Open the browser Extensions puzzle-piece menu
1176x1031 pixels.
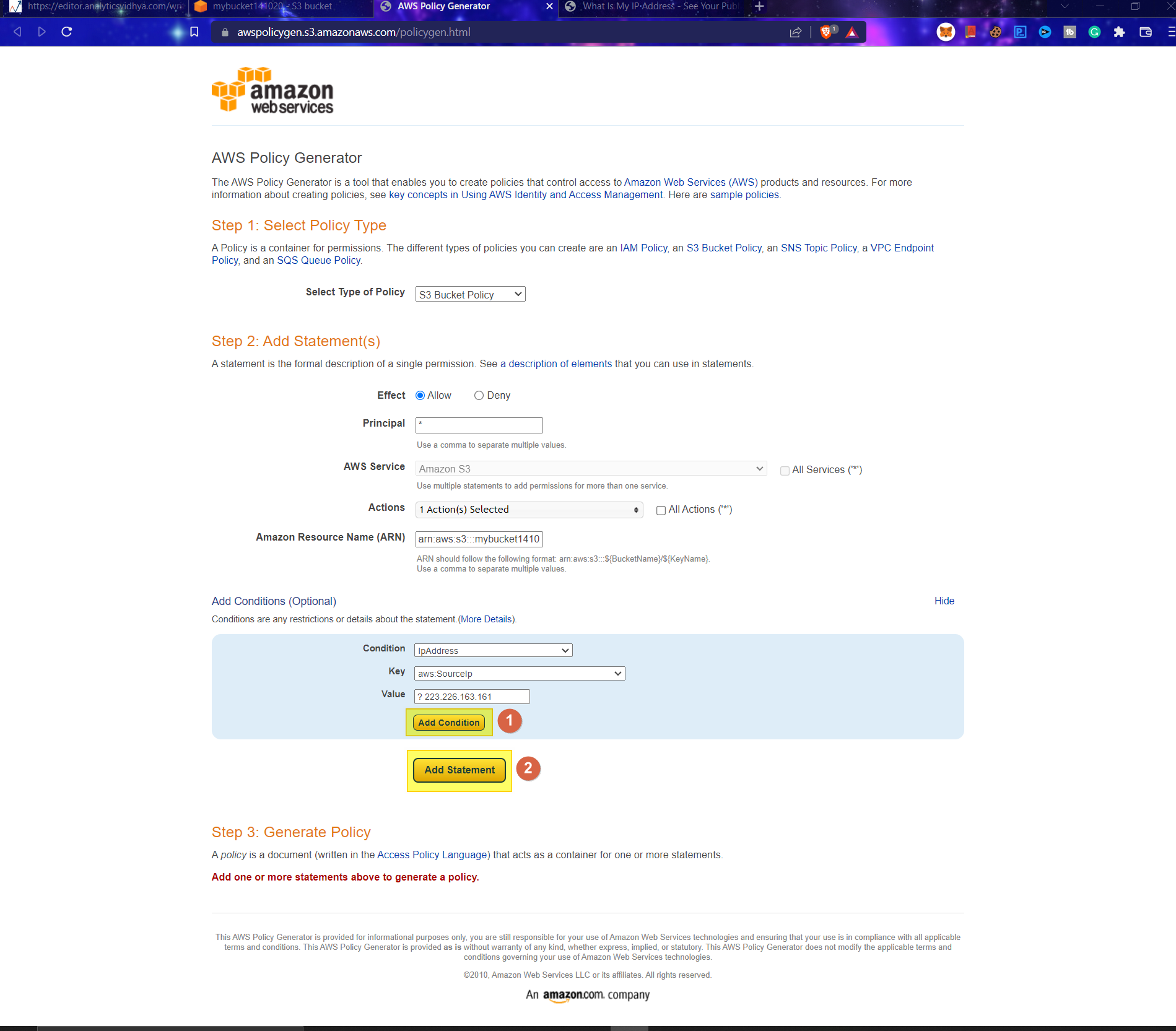click(x=1119, y=32)
